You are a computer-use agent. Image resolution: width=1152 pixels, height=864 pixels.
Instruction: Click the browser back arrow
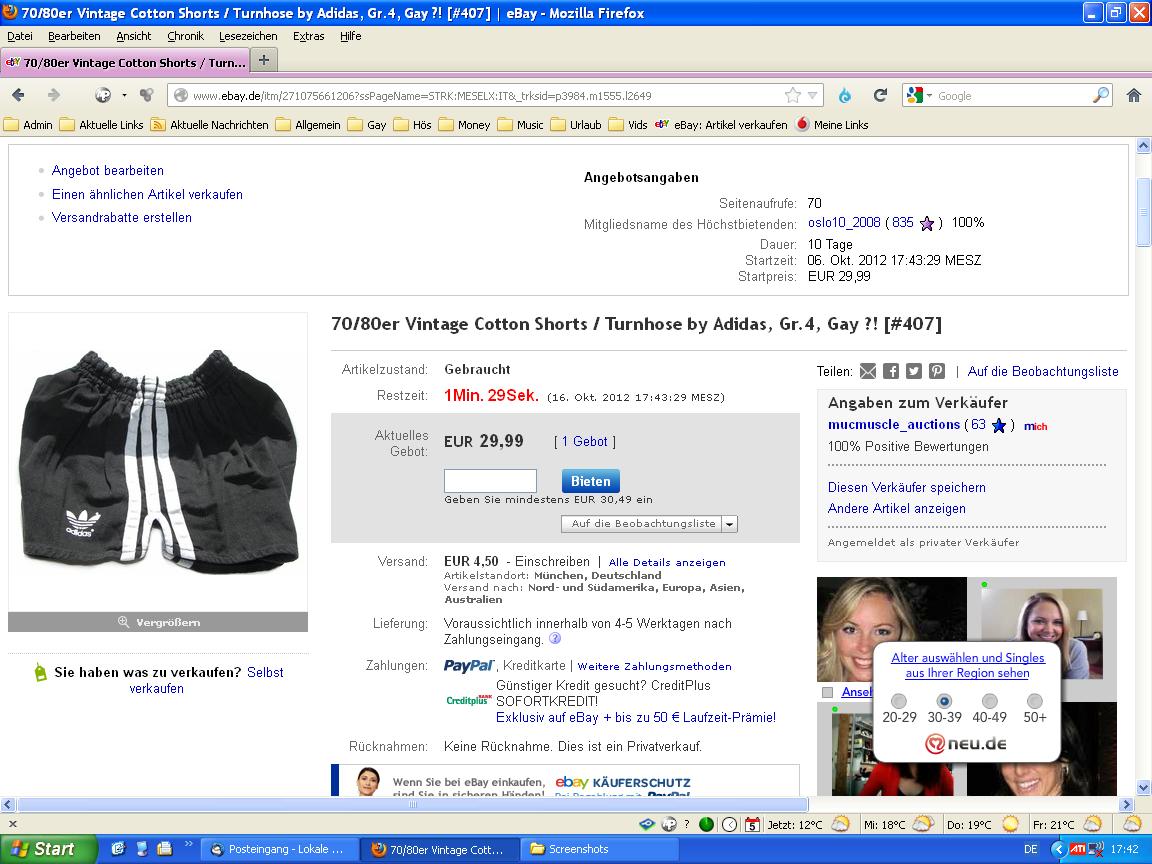(x=19, y=95)
